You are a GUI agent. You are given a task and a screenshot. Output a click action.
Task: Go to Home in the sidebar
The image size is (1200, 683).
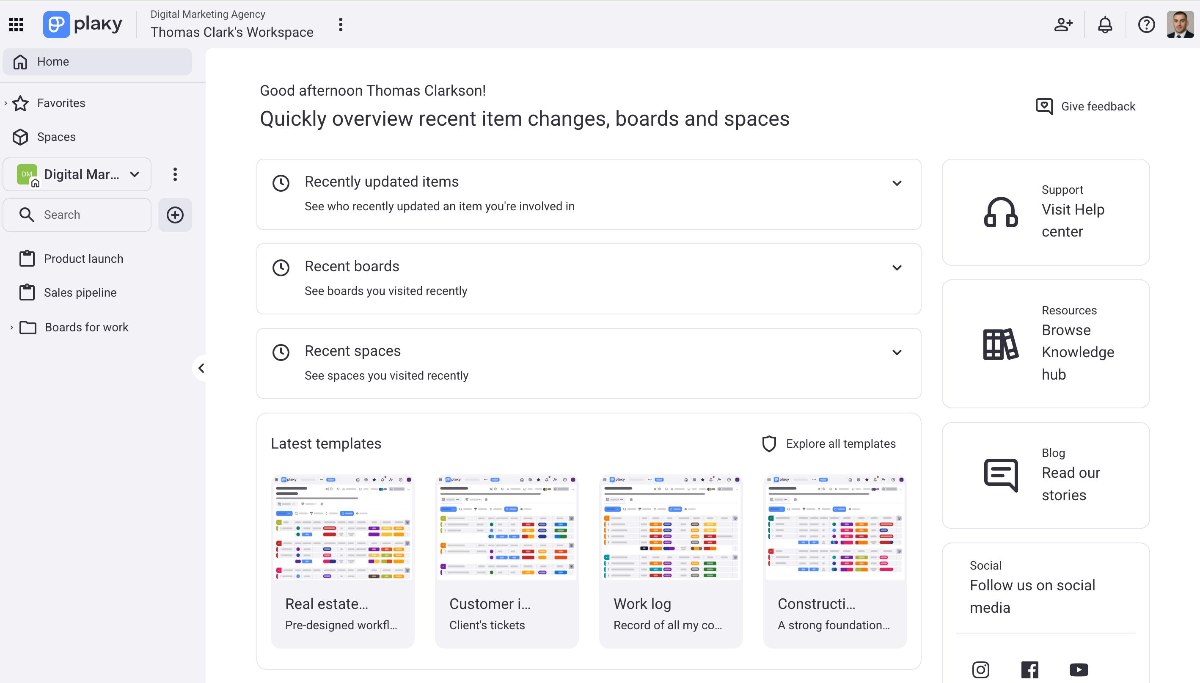pyautogui.click(x=53, y=62)
